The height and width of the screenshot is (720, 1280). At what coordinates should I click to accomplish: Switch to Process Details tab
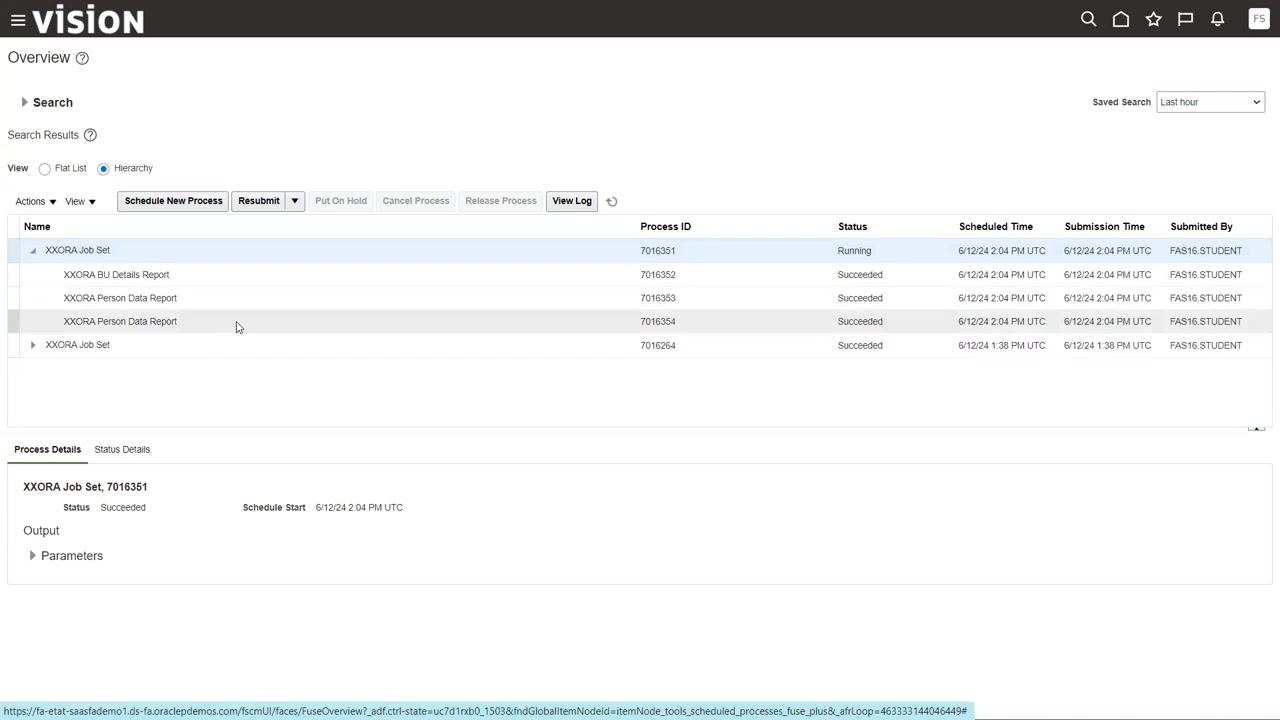point(48,450)
